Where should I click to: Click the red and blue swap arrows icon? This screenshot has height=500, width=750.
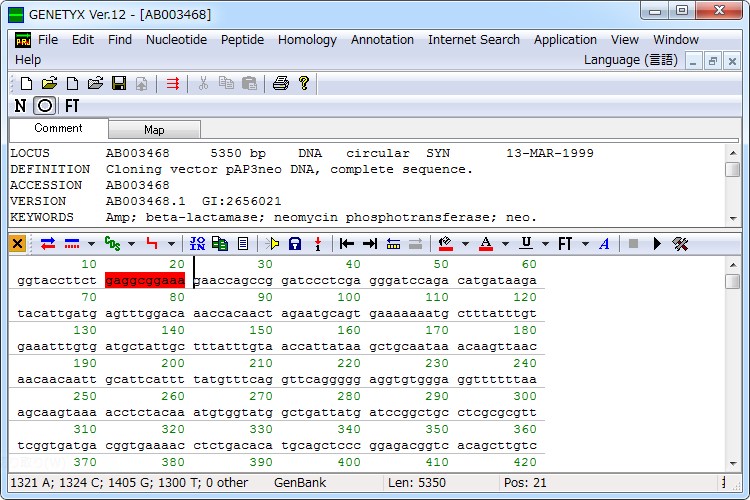[x=48, y=244]
